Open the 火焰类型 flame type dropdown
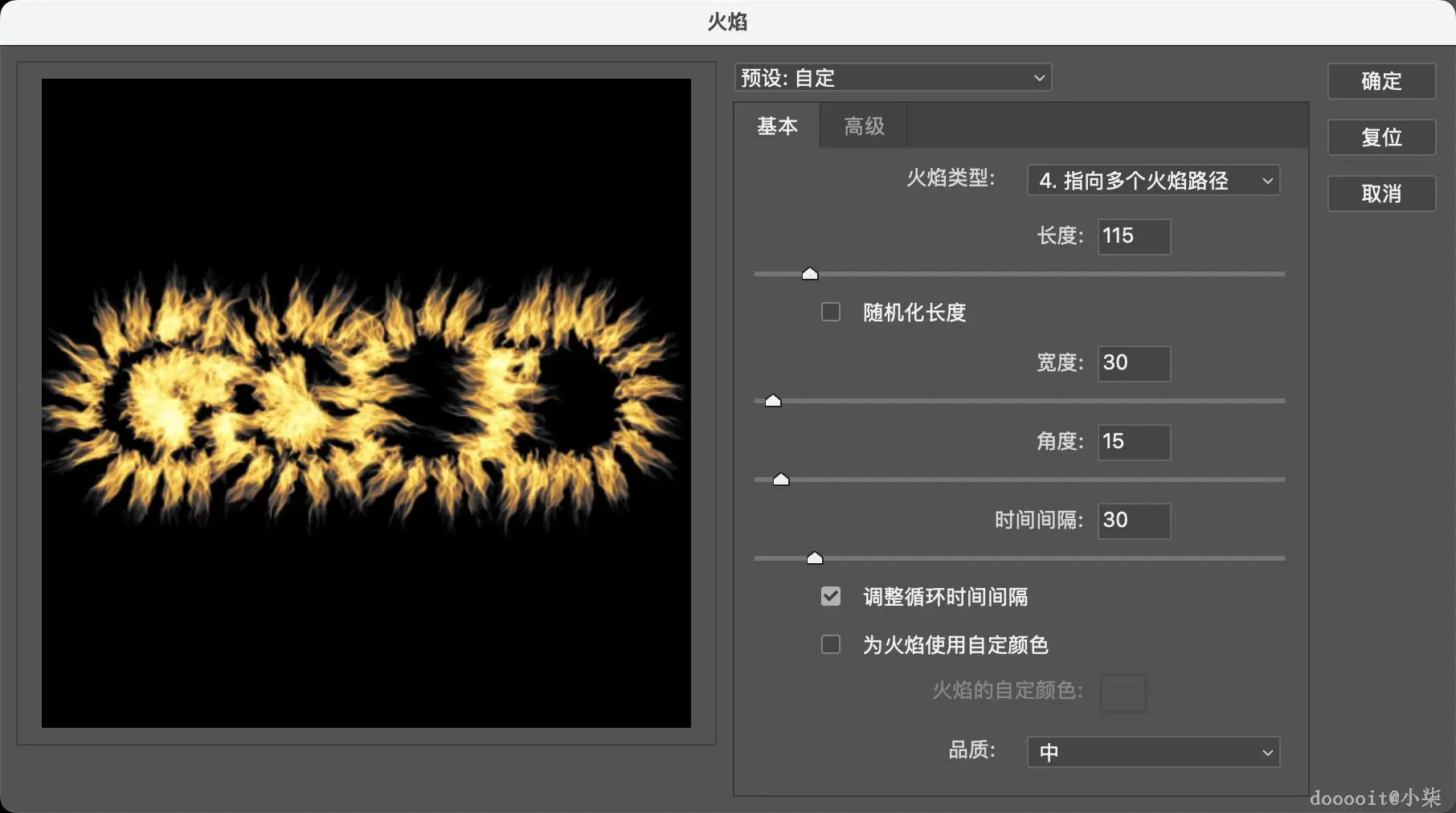The height and width of the screenshot is (813, 1456). pos(1152,180)
